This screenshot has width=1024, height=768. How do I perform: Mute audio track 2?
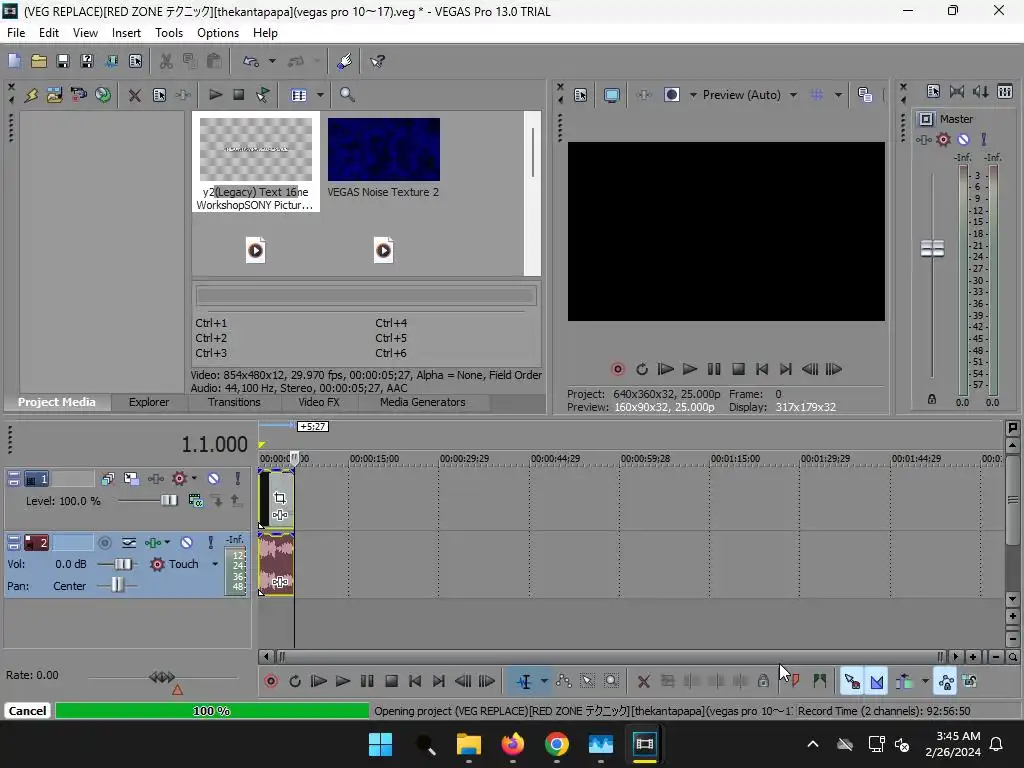187,543
